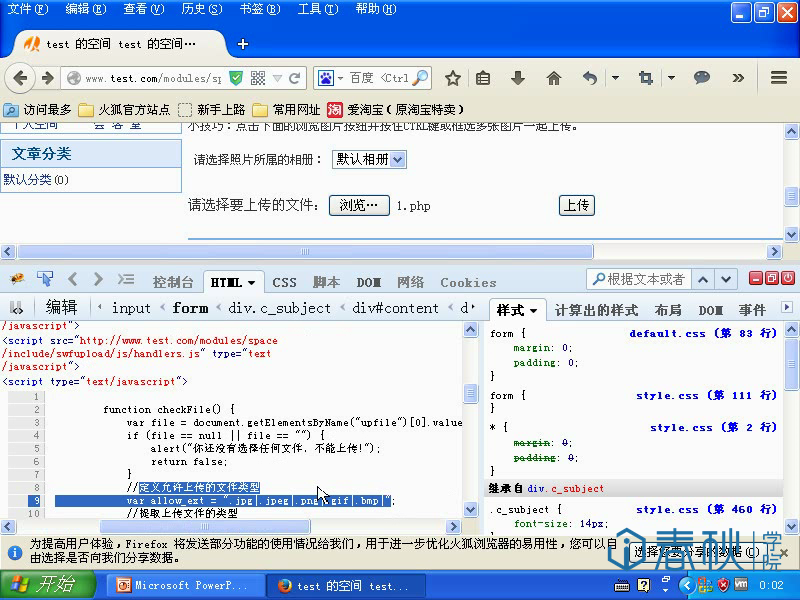This screenshot has width=800, height=600.
Task: Click the Firefox home icon
Action: [553, 76]
